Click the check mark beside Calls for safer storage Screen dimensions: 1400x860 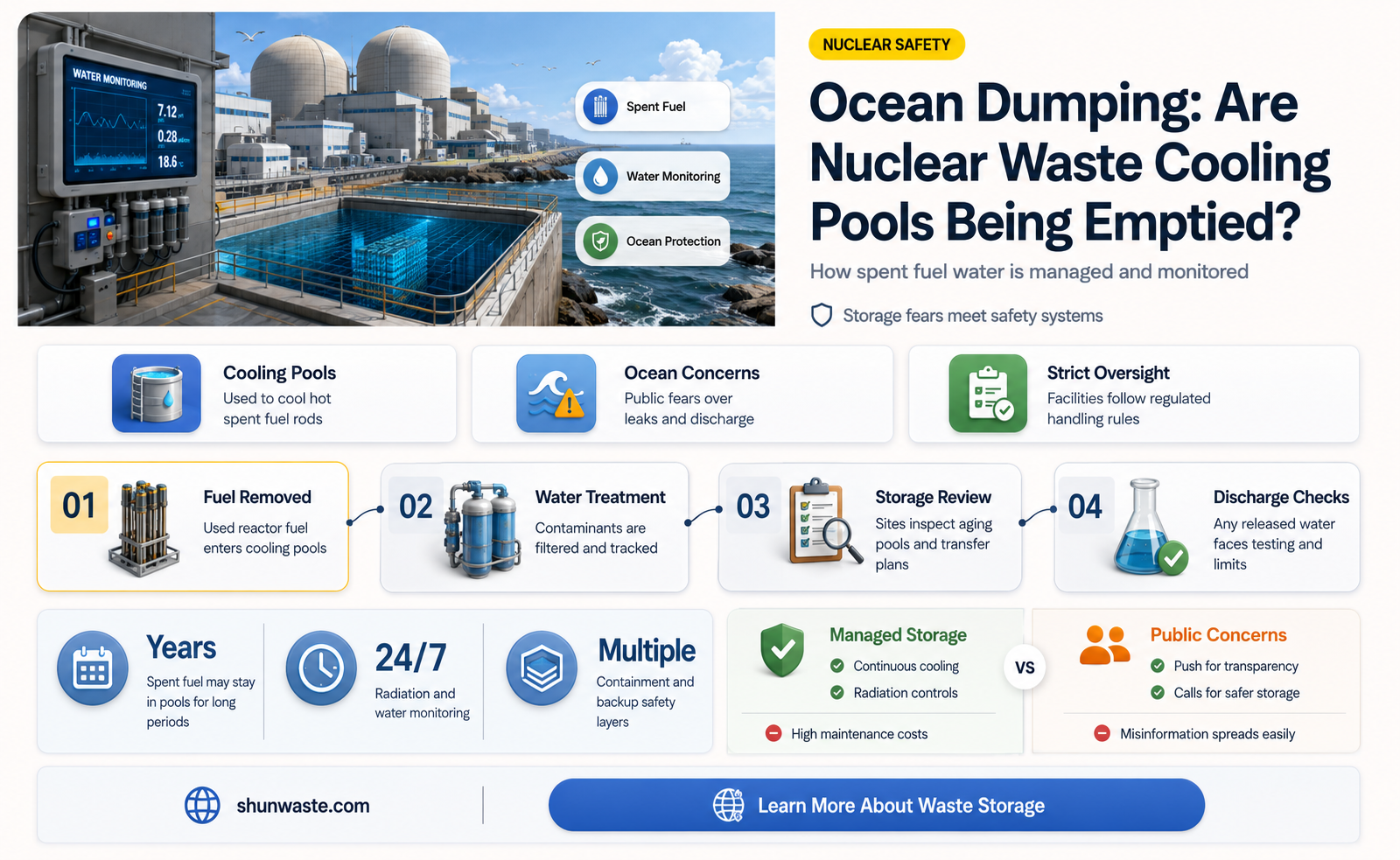coord(1158,692)
